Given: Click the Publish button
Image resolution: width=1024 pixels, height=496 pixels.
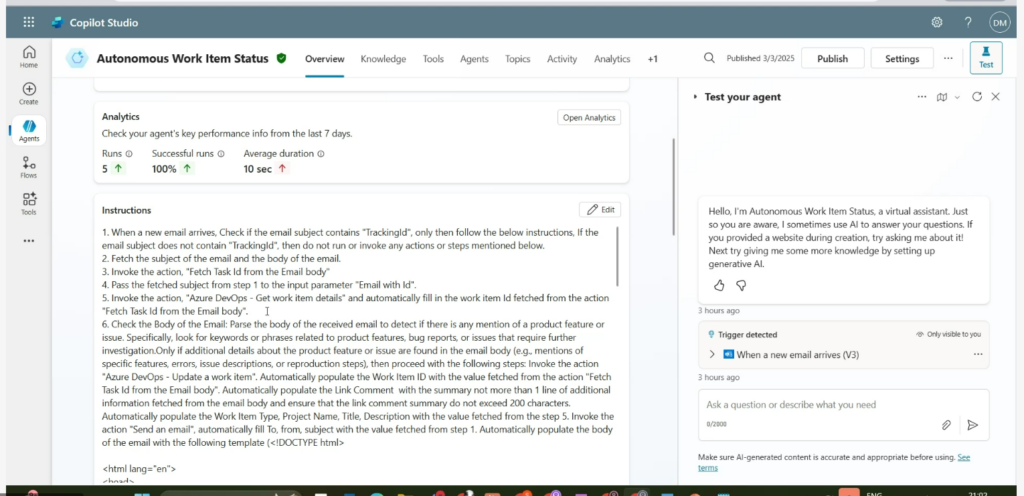Looking at the screenshot, I should 833,58.
